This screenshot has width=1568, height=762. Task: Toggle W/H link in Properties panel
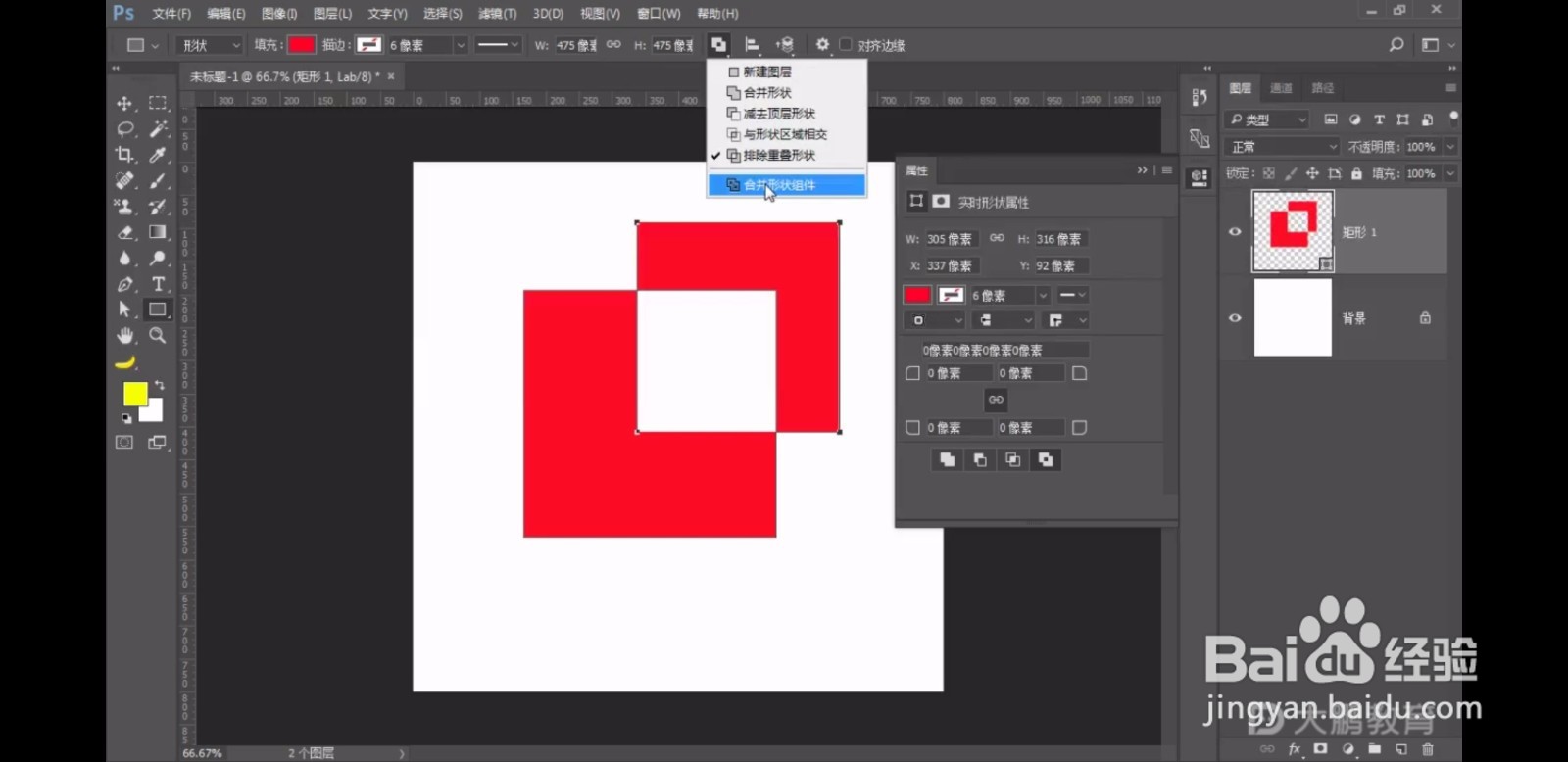click(x=997, y=238)
